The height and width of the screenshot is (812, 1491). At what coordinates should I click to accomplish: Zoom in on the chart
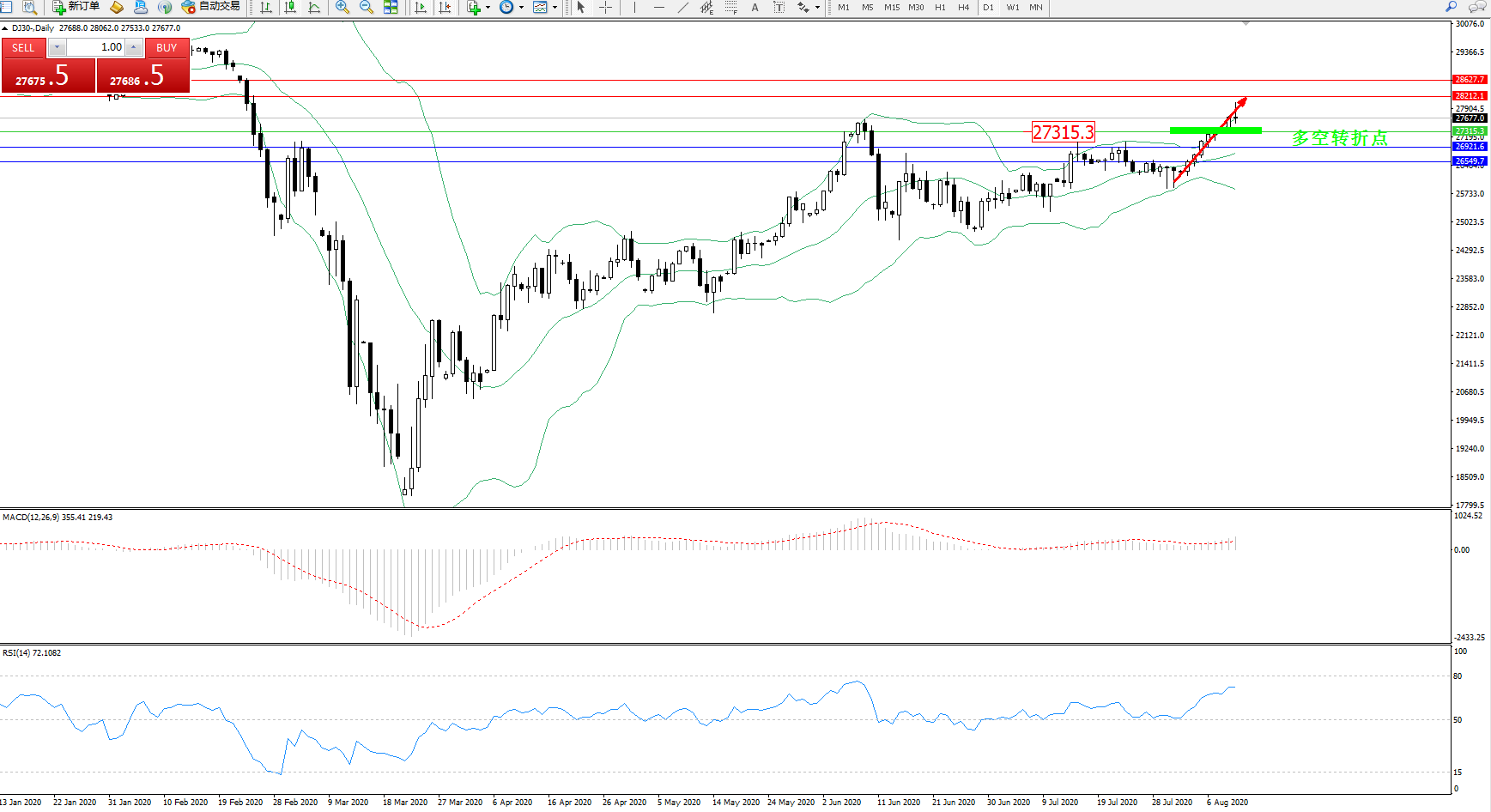click(x=342, y=7)
